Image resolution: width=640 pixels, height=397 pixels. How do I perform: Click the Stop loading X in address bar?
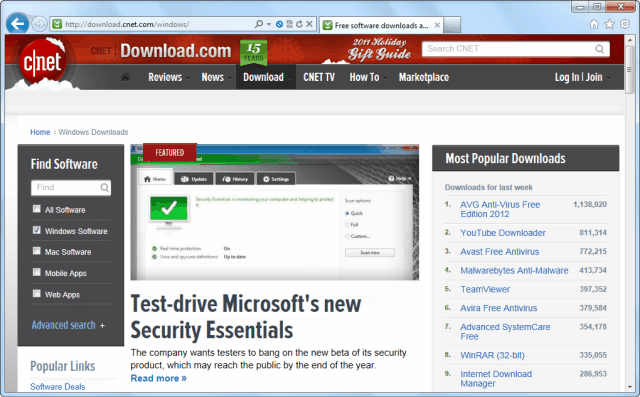[x=309, y=24]
